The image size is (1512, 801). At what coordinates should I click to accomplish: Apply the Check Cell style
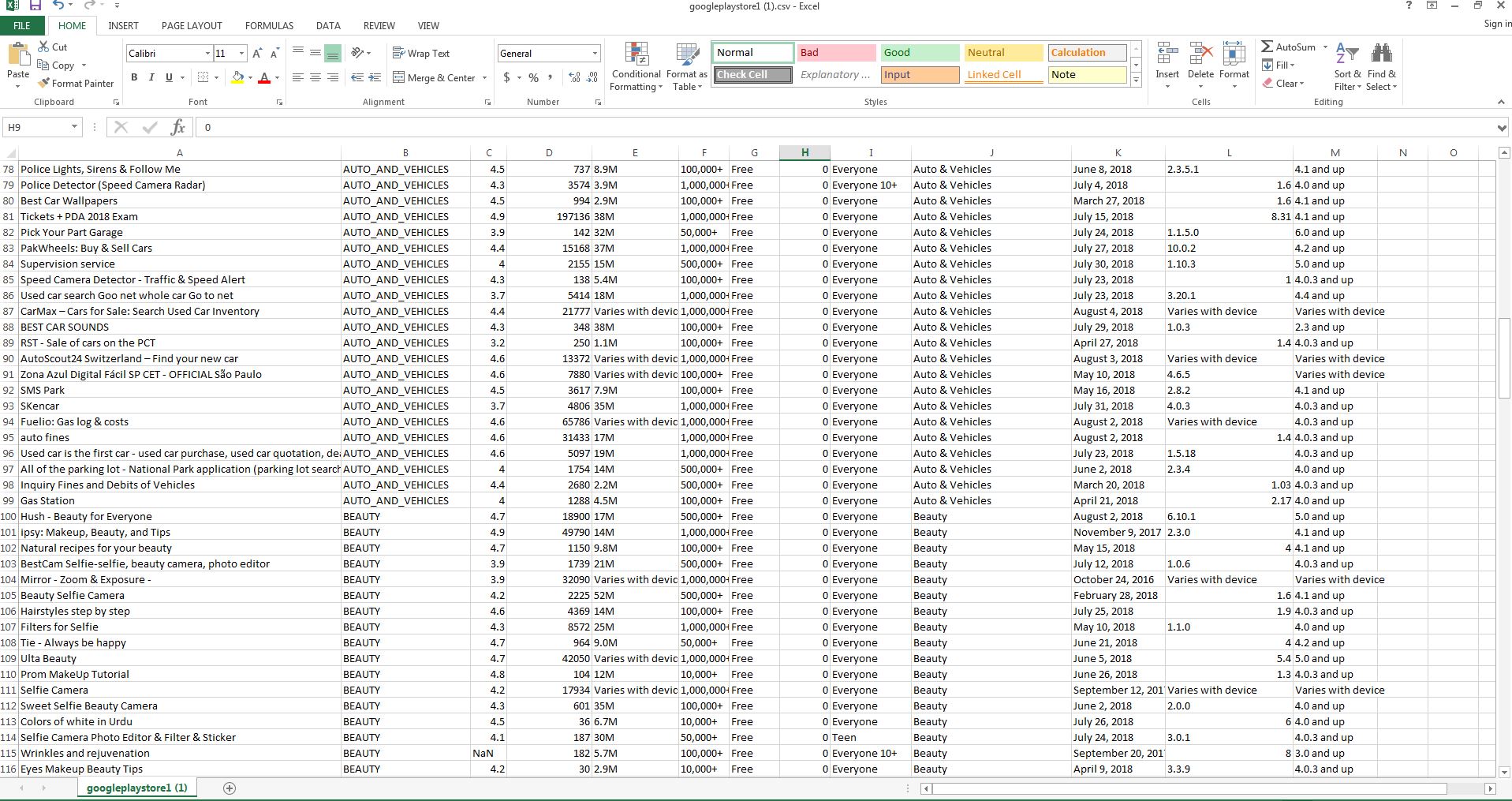753,75
